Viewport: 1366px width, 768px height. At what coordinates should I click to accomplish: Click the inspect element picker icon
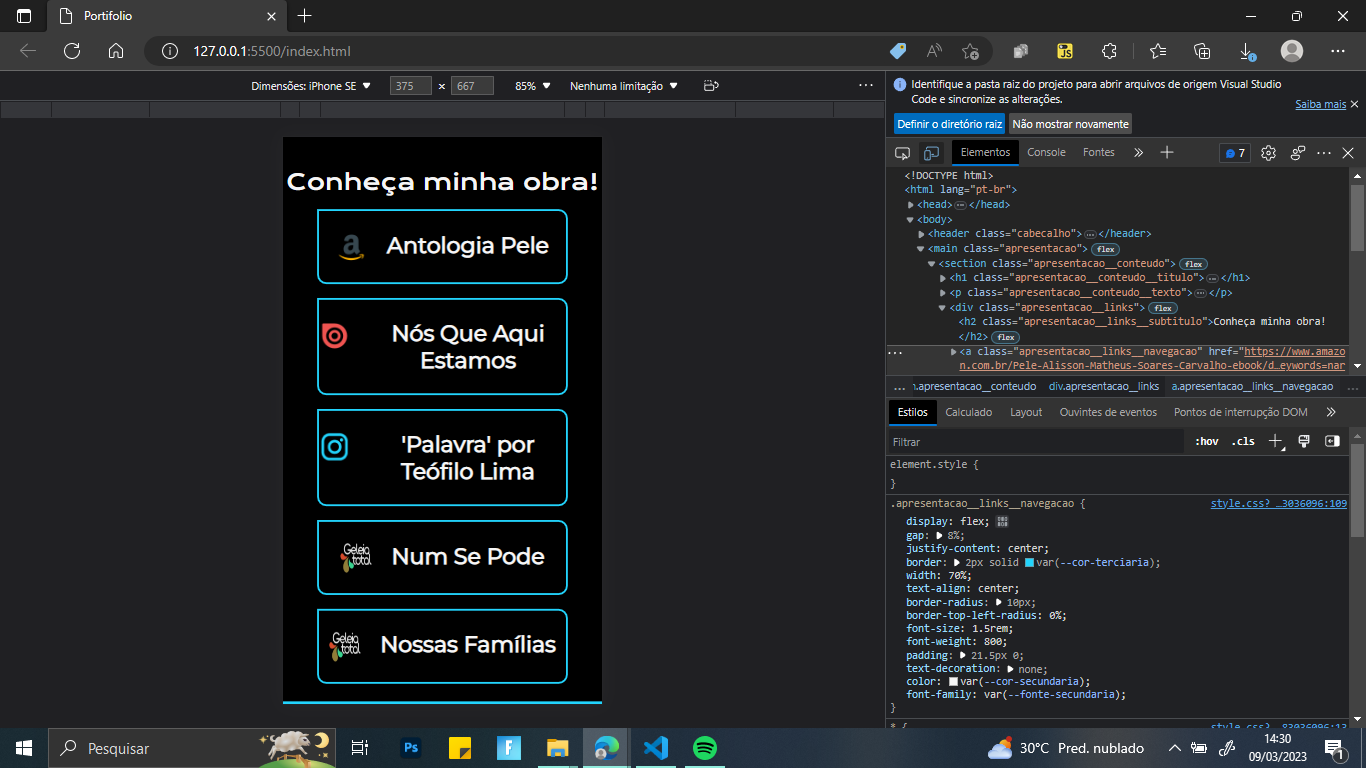[902, 153]
